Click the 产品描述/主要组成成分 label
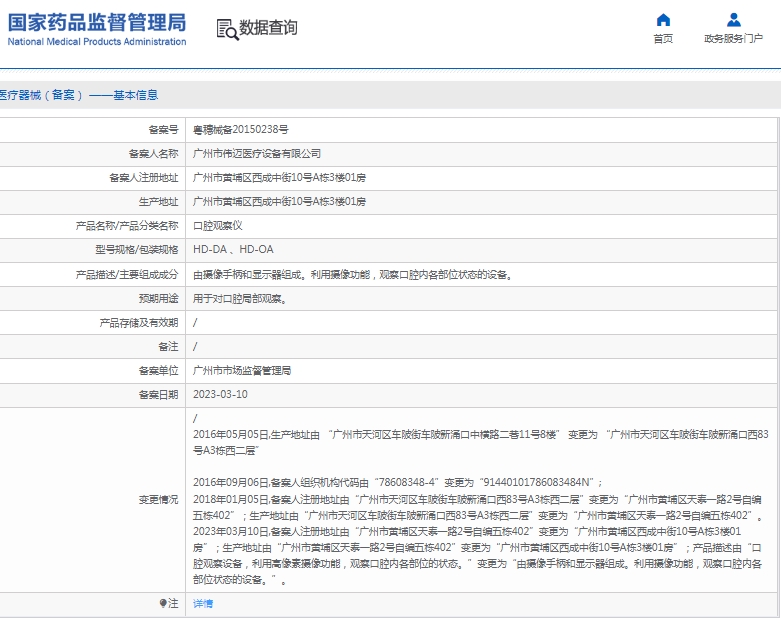 coord(127,275)
